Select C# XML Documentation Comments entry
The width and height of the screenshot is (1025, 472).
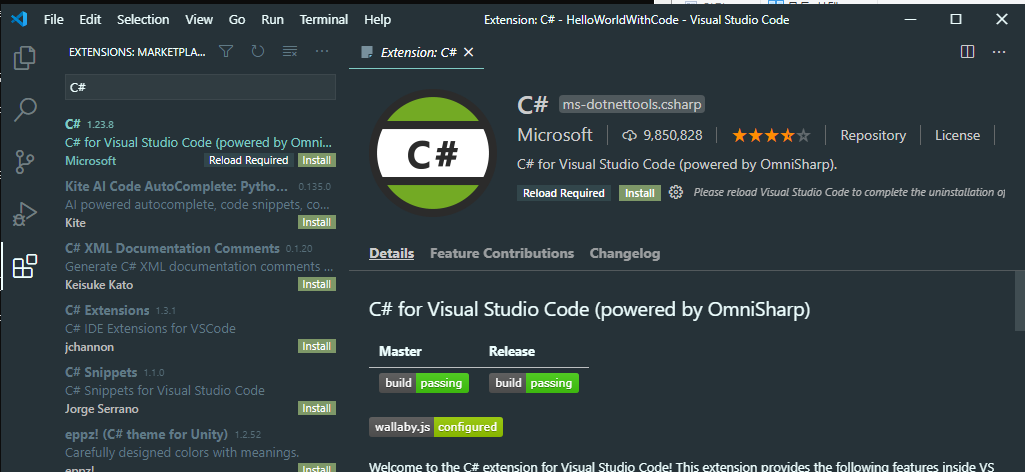[200, 266]
